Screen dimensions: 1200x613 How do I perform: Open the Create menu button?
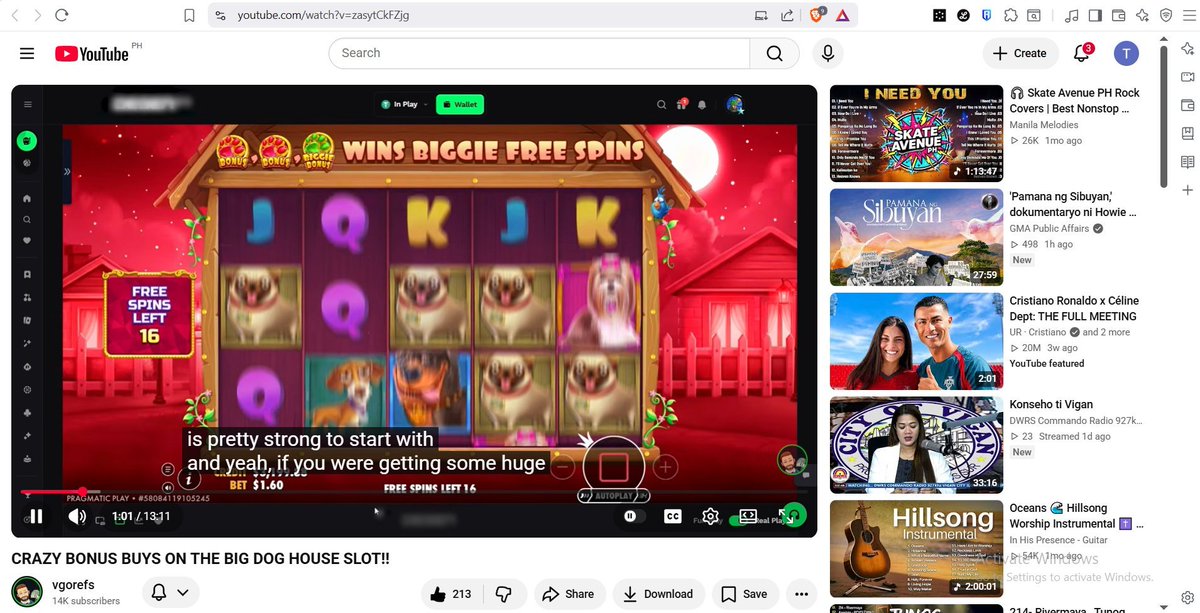point(1020,53)
